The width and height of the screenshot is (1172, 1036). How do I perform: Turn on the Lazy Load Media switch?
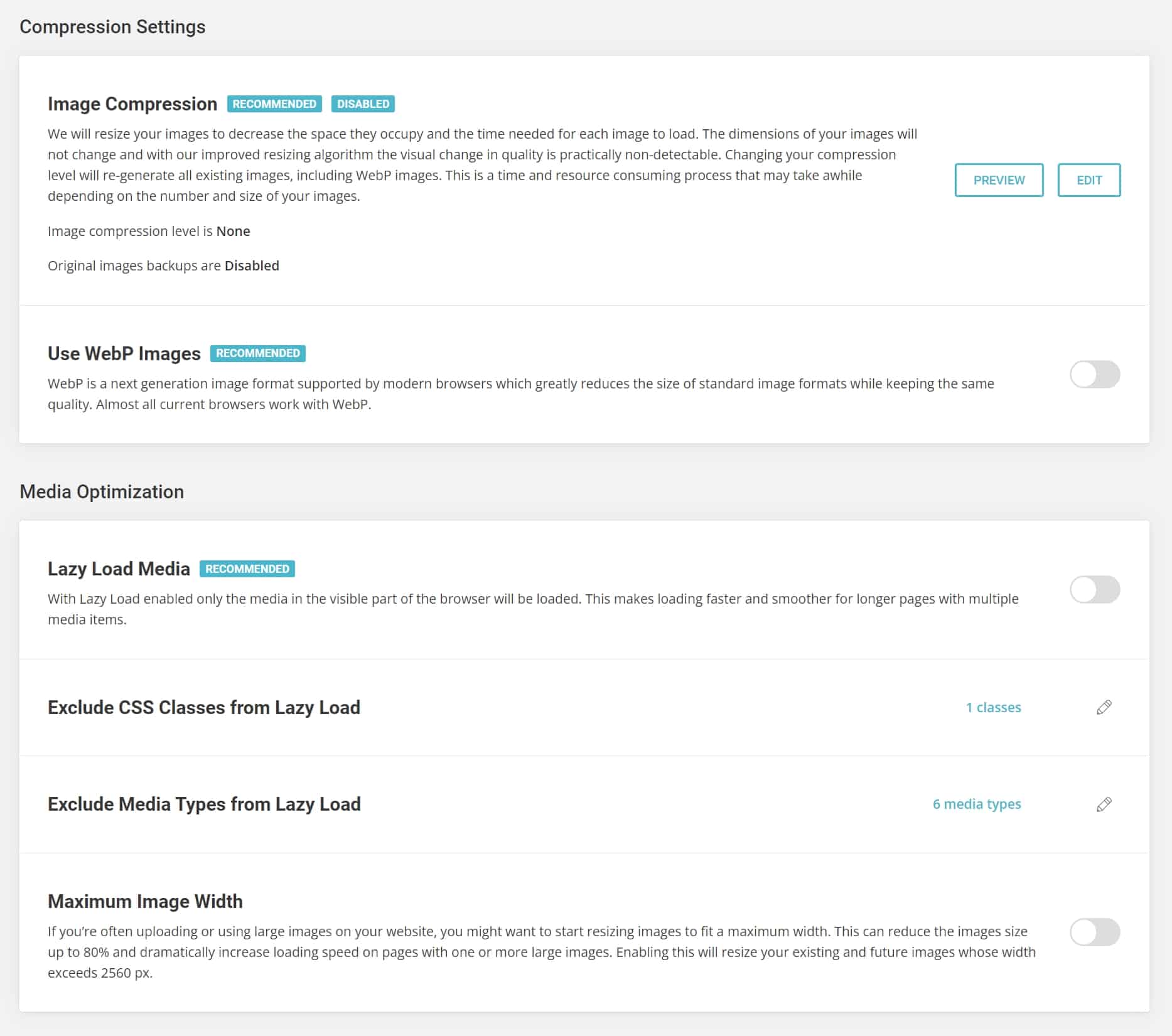1095,590
